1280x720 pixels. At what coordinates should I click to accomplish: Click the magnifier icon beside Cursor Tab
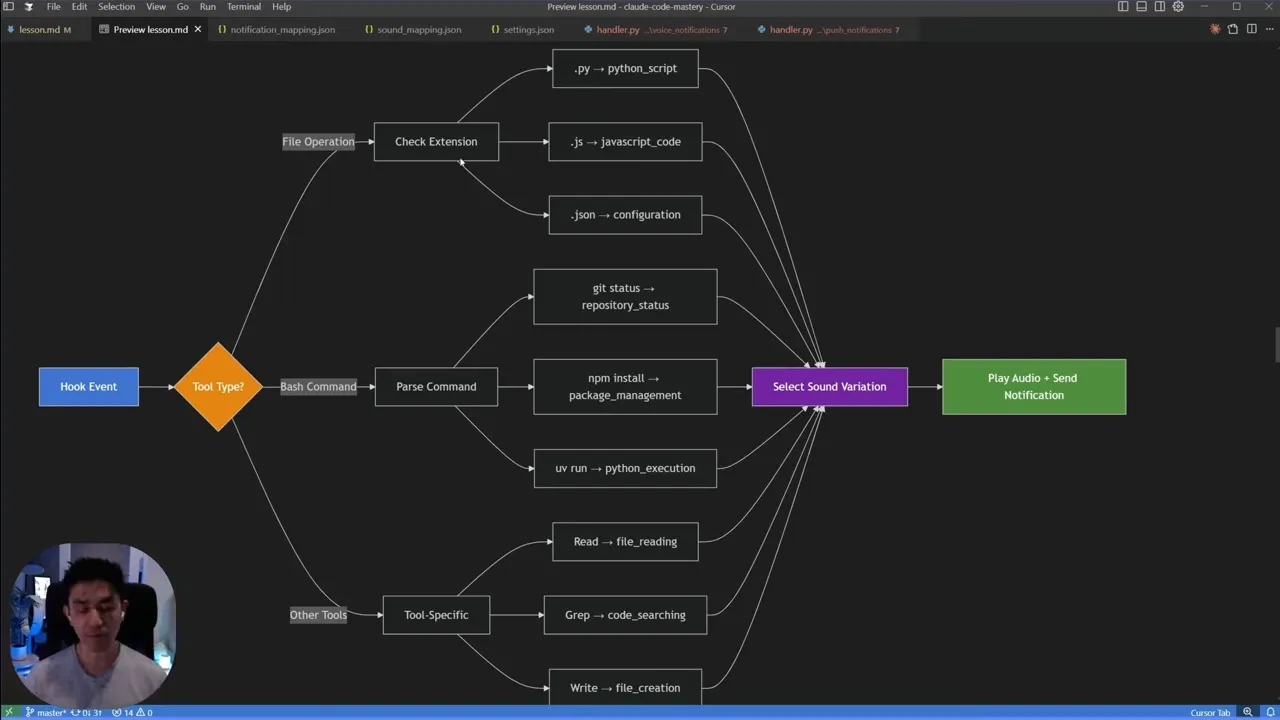1247,712
